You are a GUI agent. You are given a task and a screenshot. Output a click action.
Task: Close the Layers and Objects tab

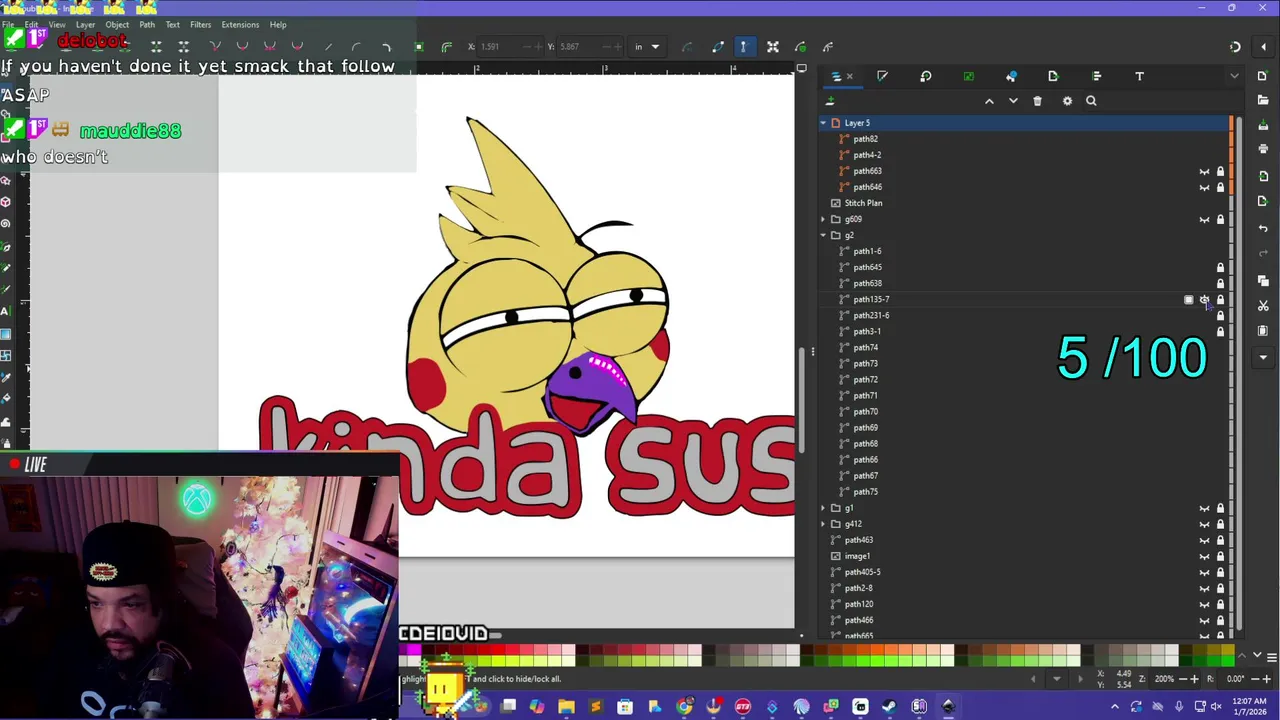click(x=850, y=76)
